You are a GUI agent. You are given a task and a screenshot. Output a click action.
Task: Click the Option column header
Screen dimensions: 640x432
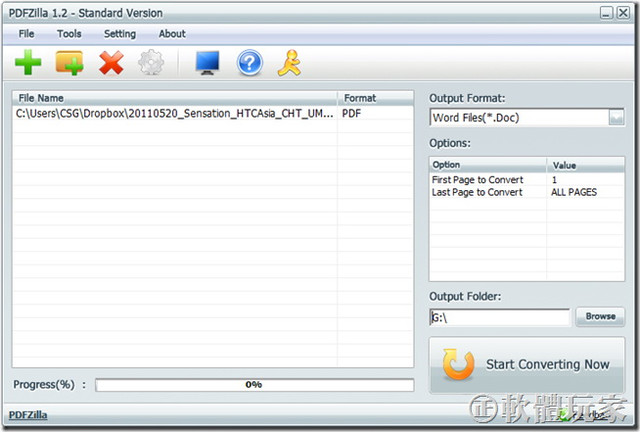tap(488, 165)
